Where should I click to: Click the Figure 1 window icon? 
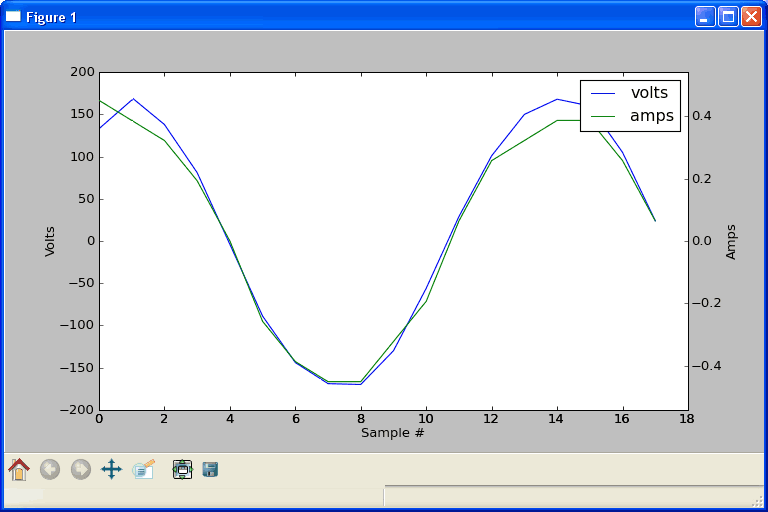tap(13, 17)
